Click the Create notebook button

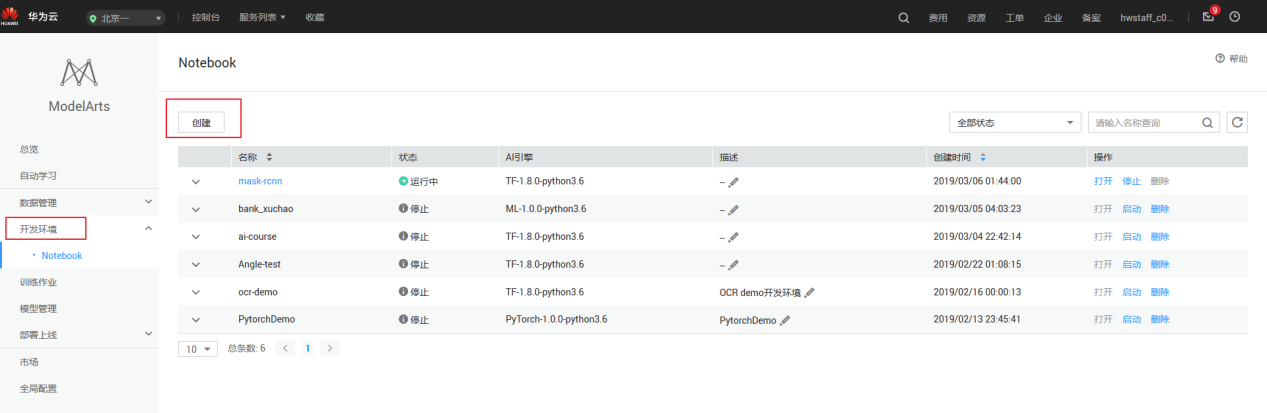[202, 123]
